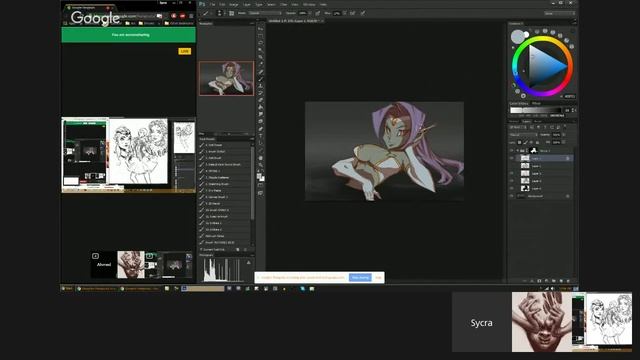
Task: Select the Eraser tool
Action: coord(260,100)
